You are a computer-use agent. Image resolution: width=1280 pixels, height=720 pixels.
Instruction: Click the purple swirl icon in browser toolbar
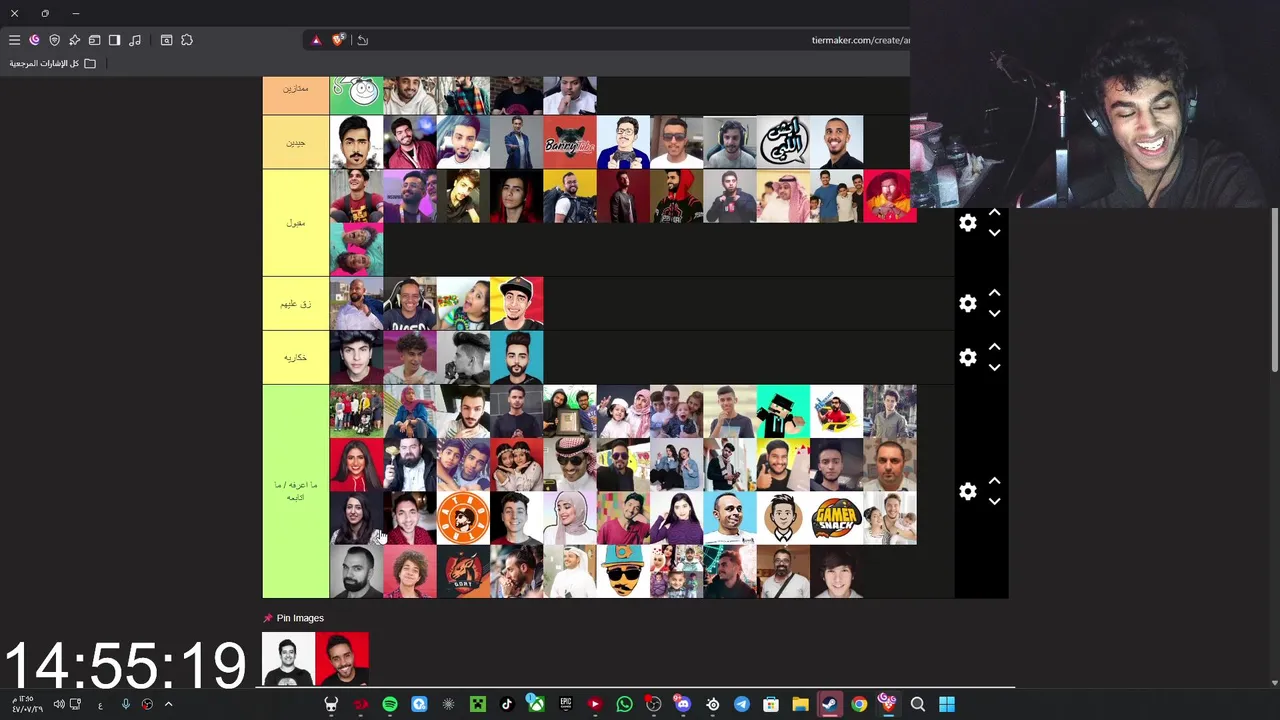tap(34, 40)
